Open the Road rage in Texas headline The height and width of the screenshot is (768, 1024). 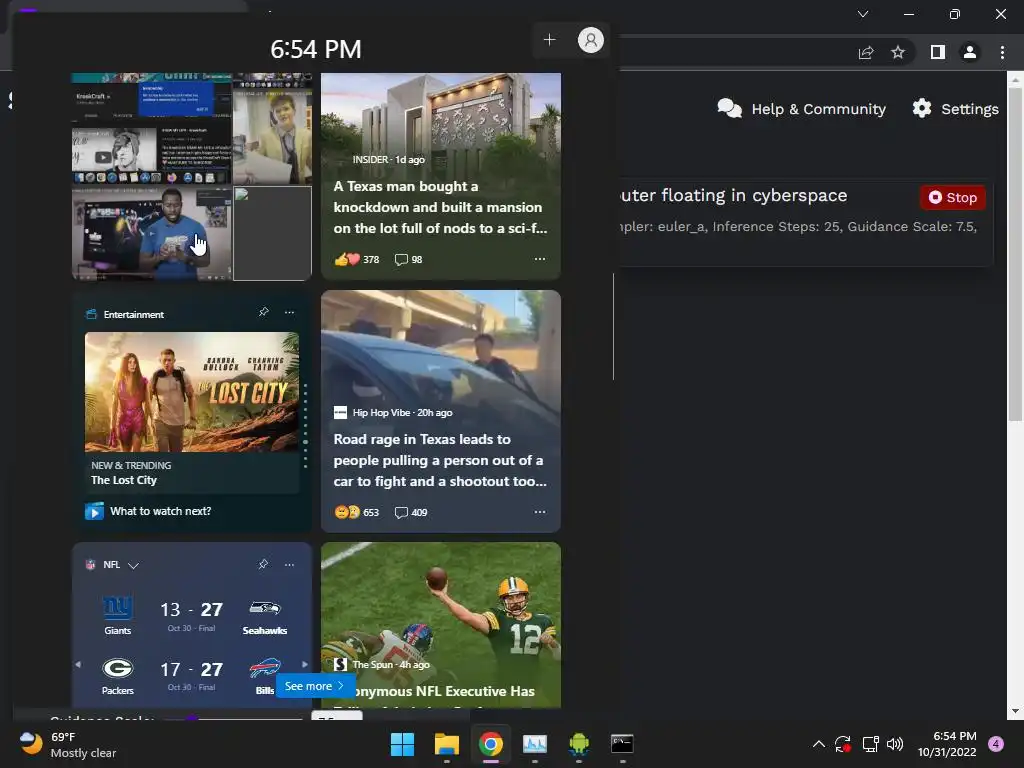coord(440,460)
